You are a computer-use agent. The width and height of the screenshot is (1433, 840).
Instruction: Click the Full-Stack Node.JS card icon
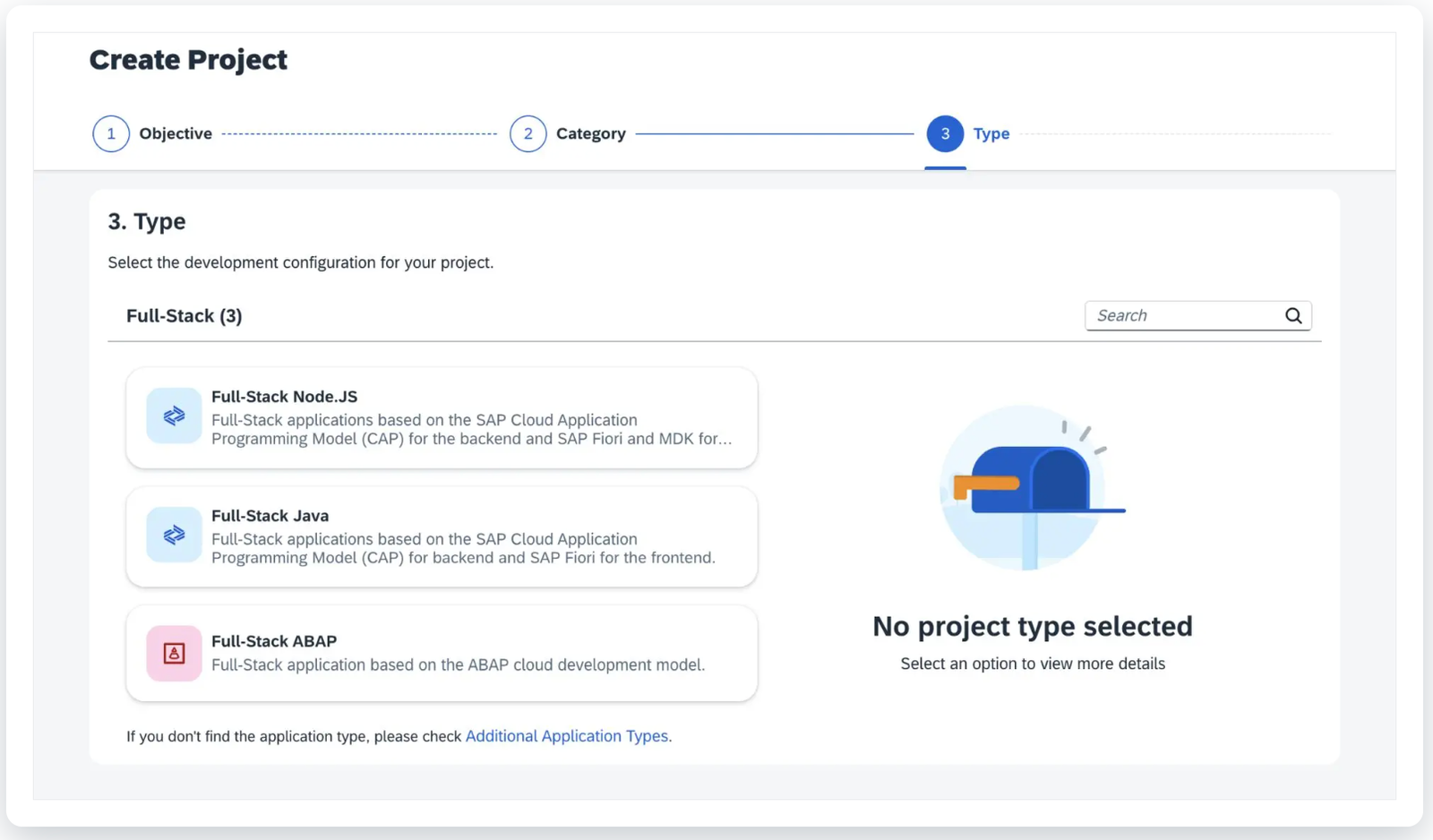pyautogui.click(x=174, y=416)
